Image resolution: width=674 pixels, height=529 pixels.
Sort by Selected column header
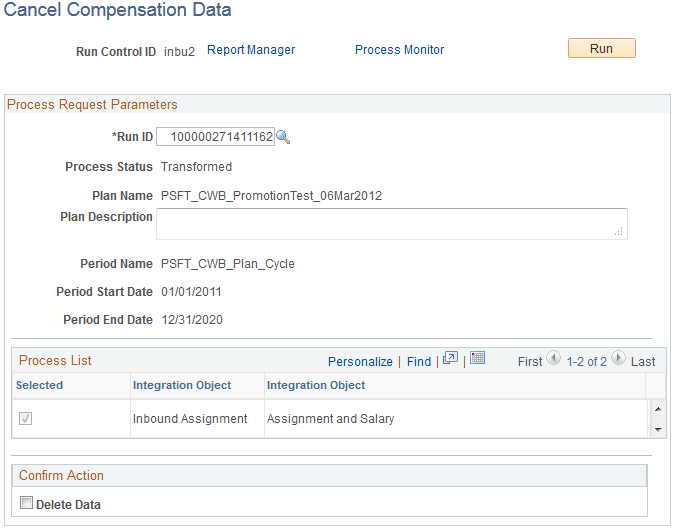coord(40,385)
